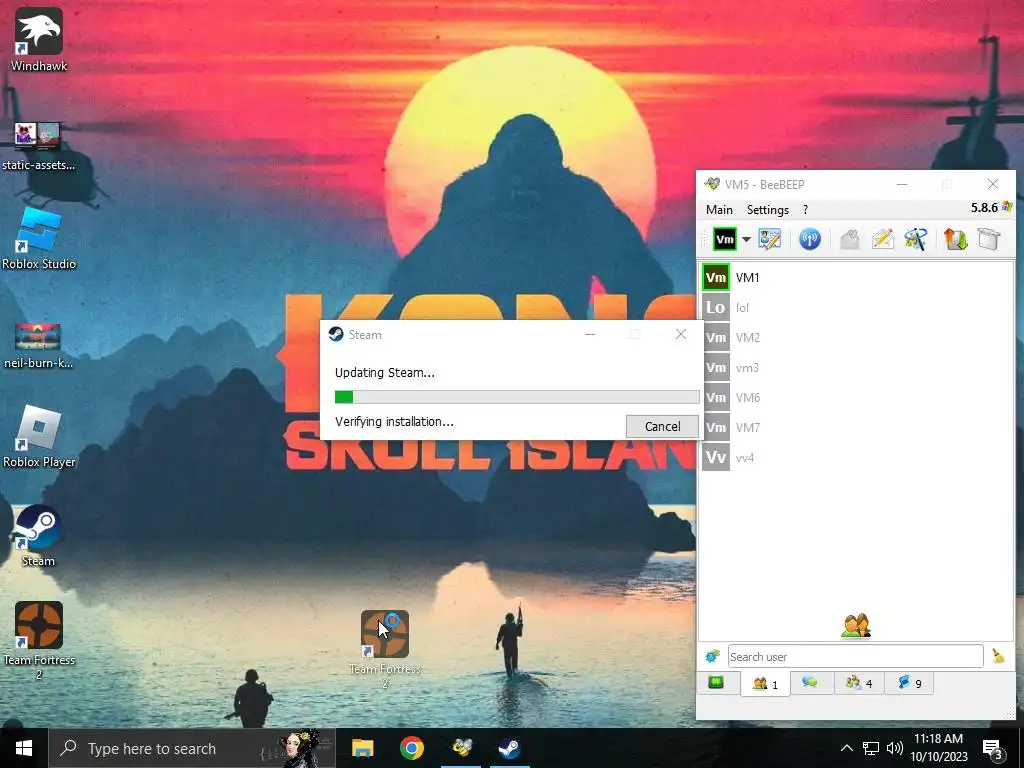Click the blue gear icon beside search
This screenshot has width=1024, height=768.
click(712, 656)
